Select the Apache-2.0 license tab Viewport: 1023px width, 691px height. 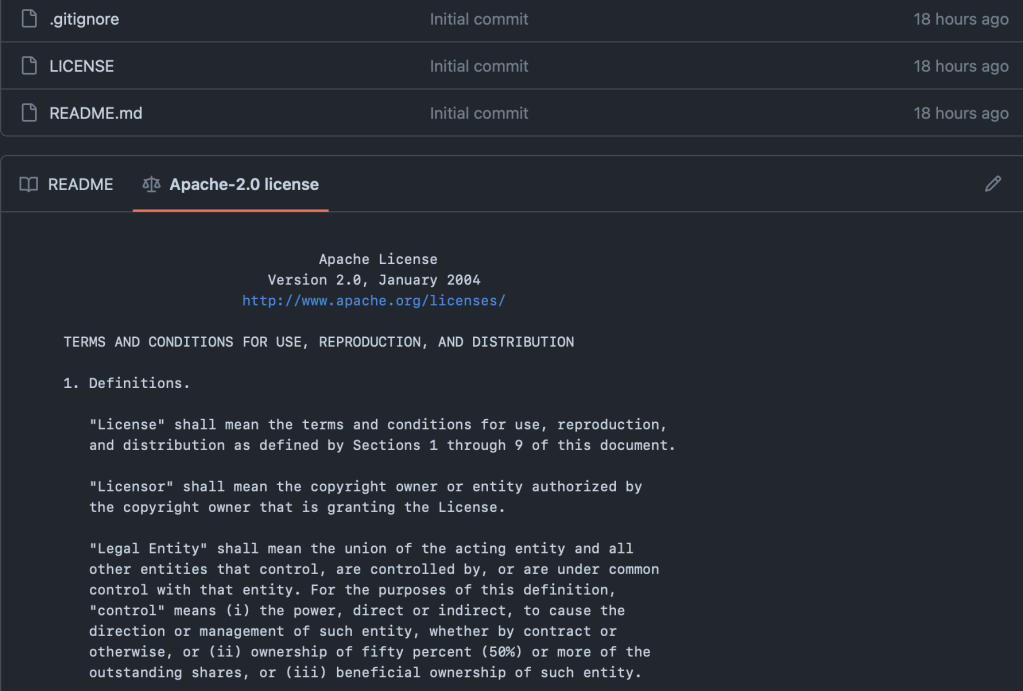pos(244,184)
